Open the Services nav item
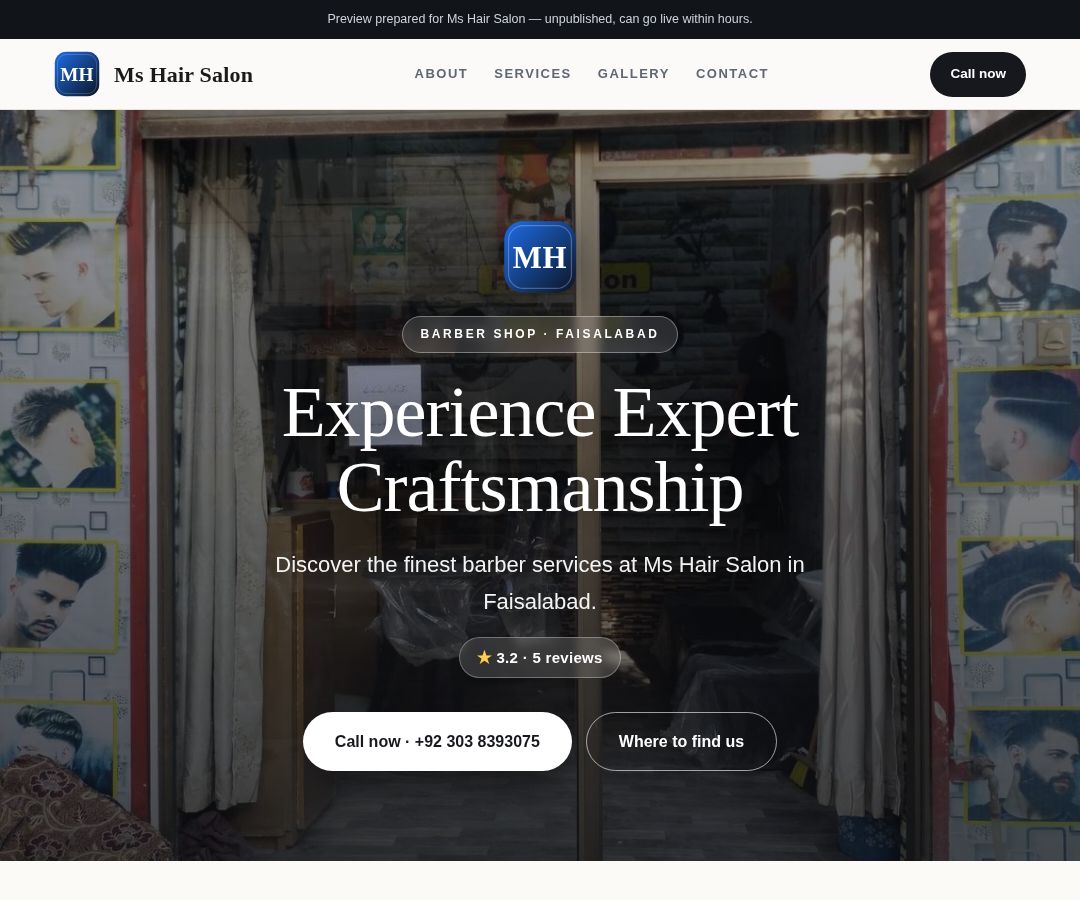Screen dimensions: 1080x900 pyautogui.click(x=532, y=74)
